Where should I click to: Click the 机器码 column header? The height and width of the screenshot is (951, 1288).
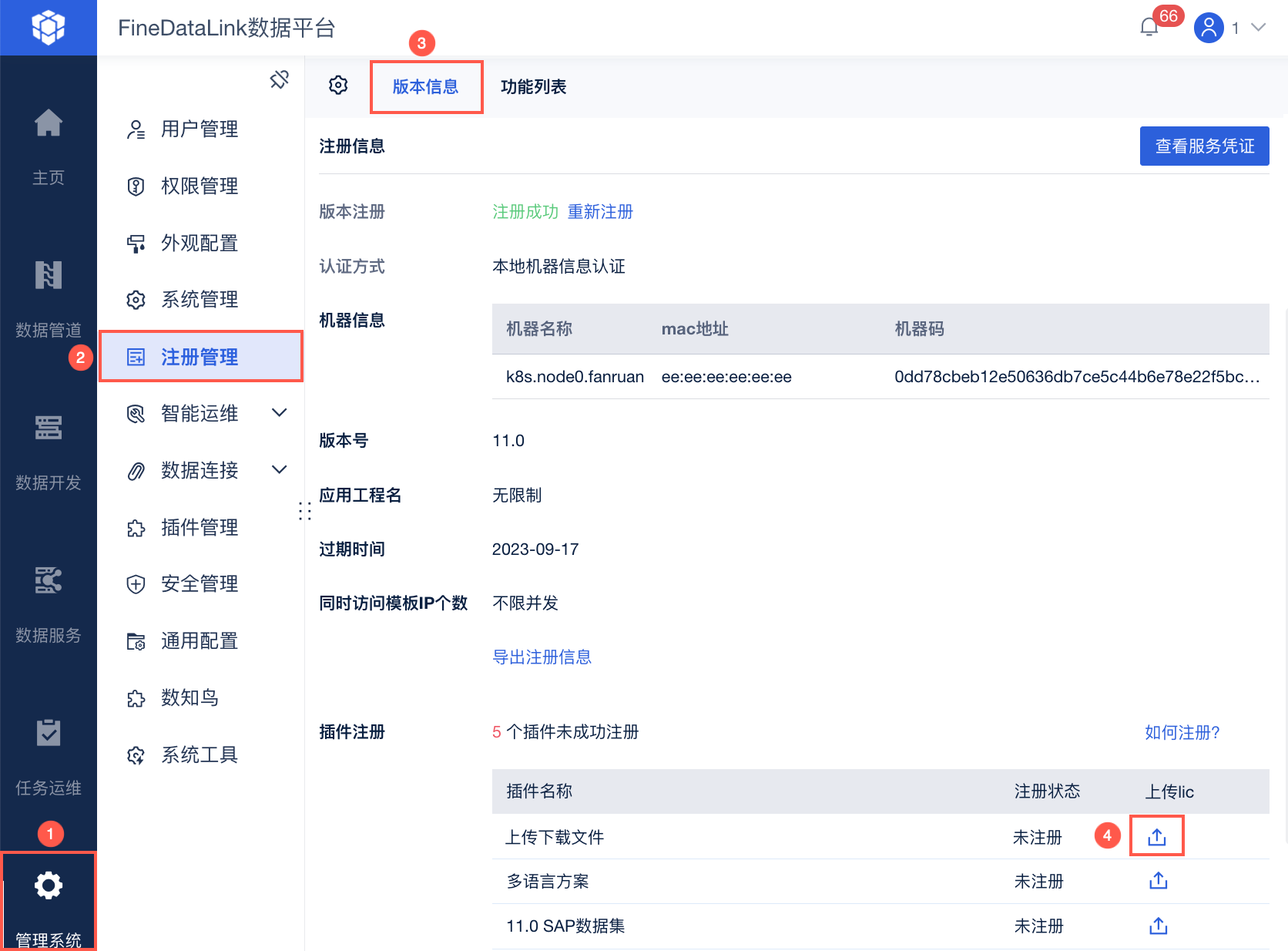tap(919, 329)
